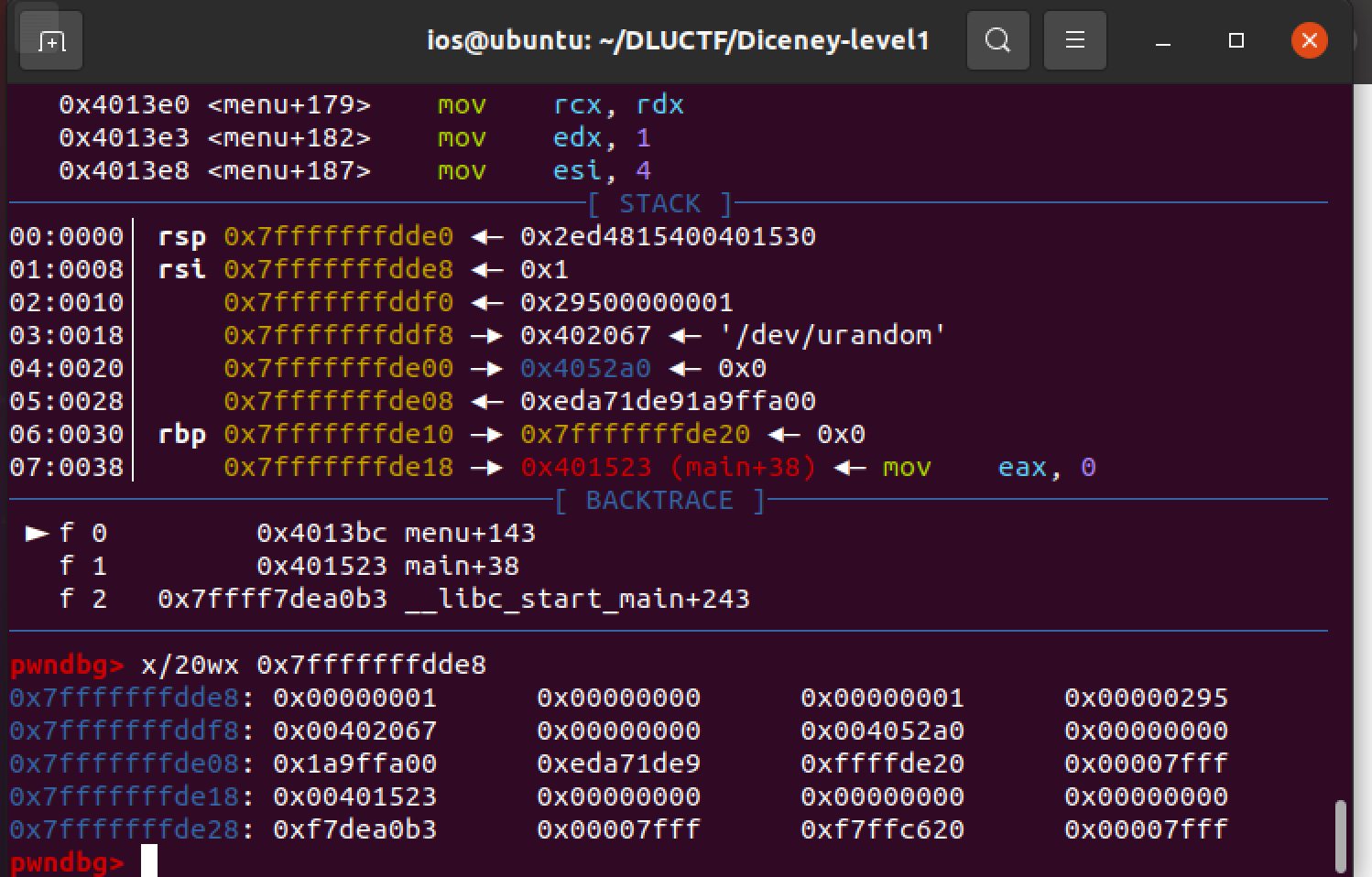Open a new terminal tab

coord(51,40)
